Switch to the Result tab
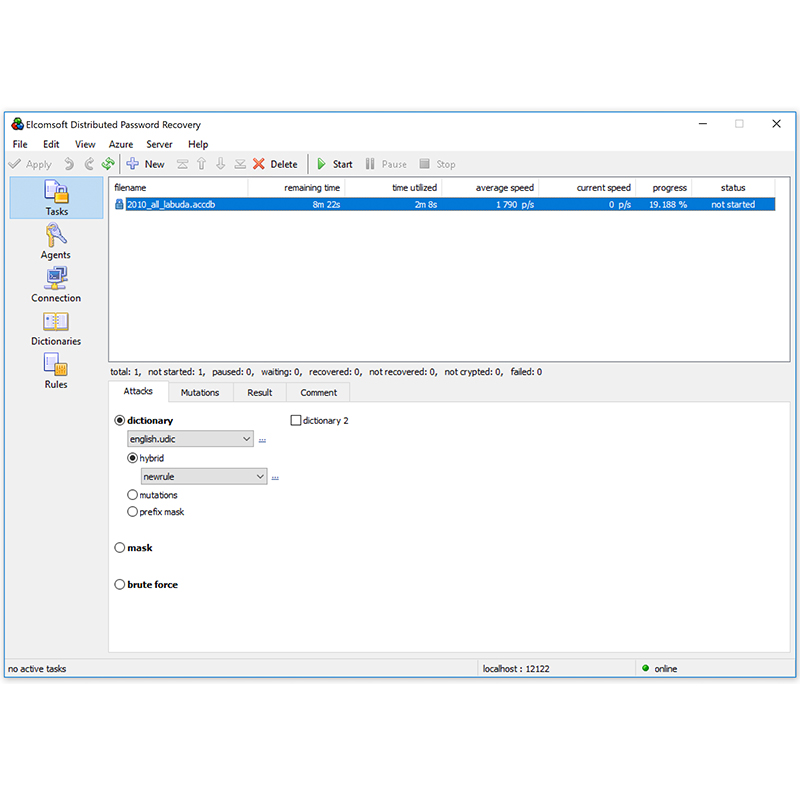Screen dimensions: 800x800 260,392
